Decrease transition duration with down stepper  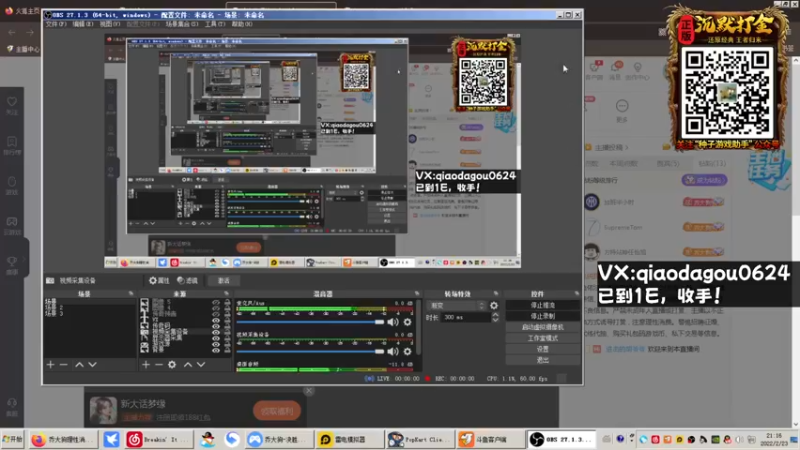click(x=495, y=320)
